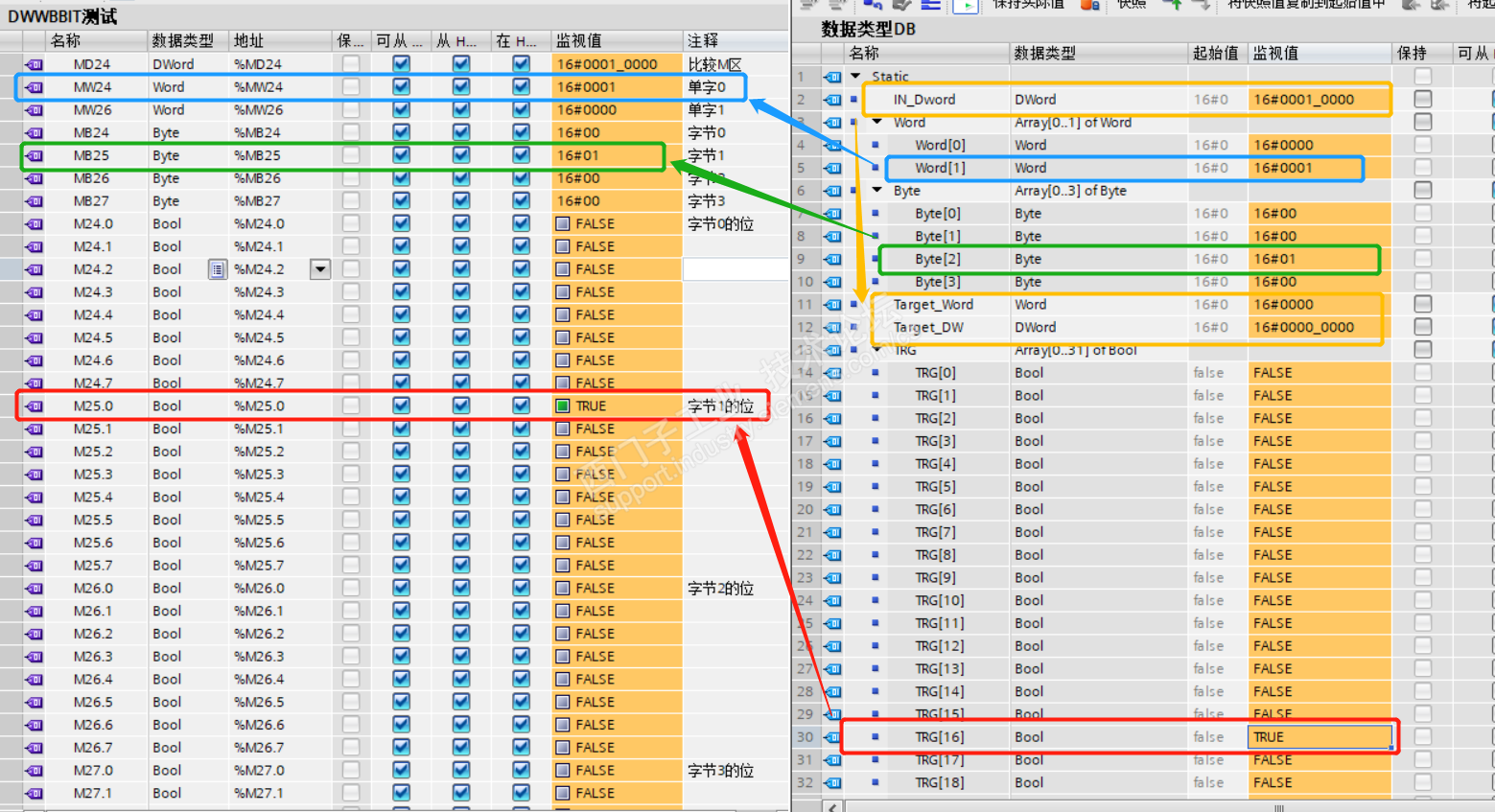Click the DB tag icon of the Word[0] row
The width and height of the screenshot is (1495, 812).
coord(832,145)
